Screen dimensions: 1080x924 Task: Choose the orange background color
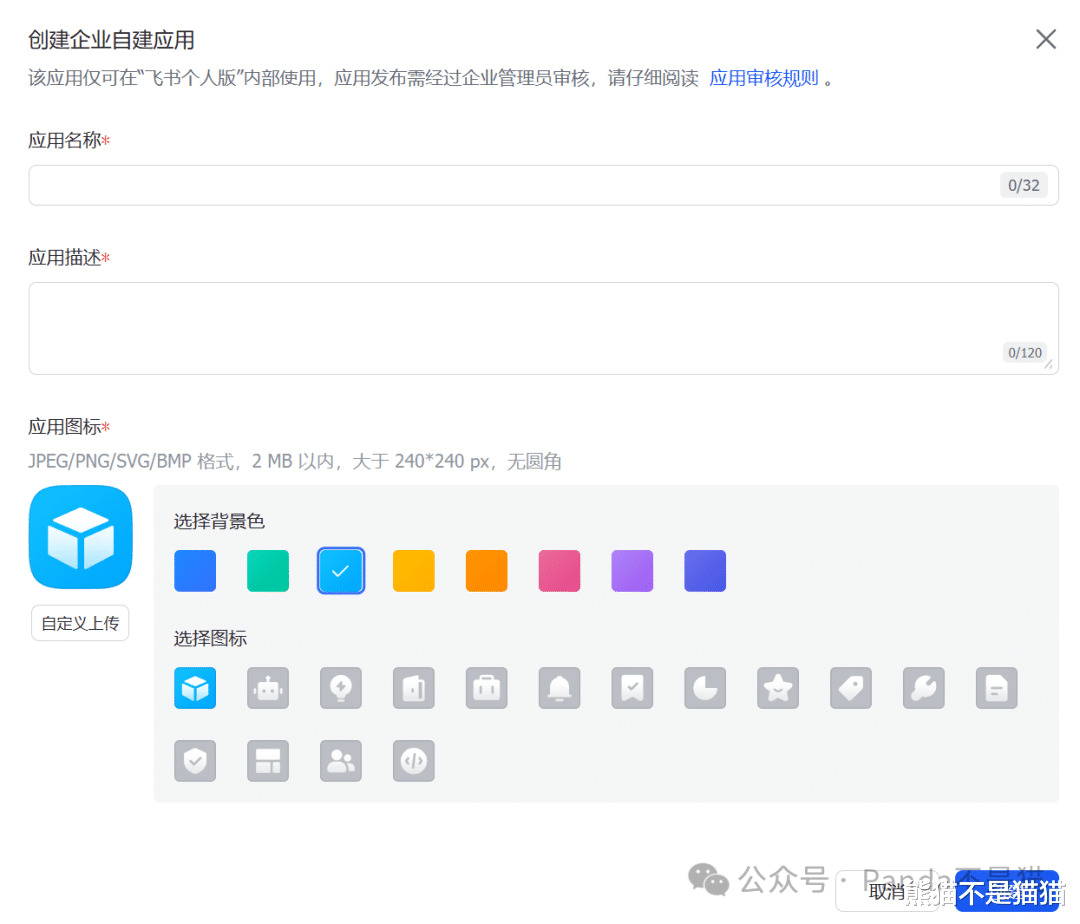tap(487, 571)
